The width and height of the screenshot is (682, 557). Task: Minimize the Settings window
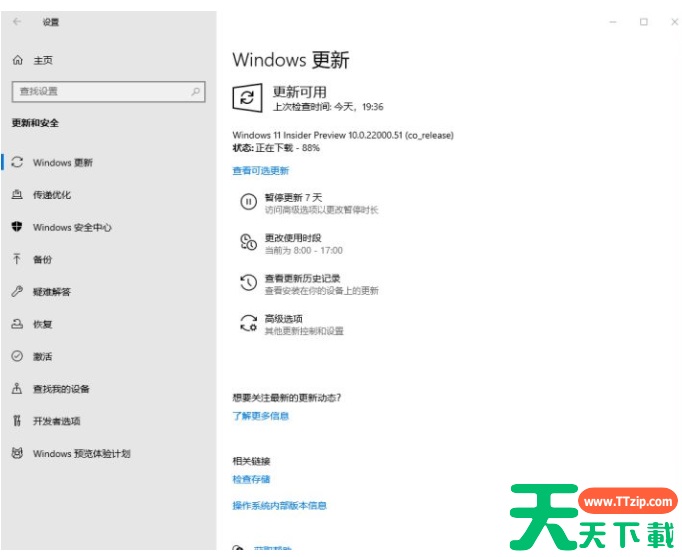click(613, 22)
